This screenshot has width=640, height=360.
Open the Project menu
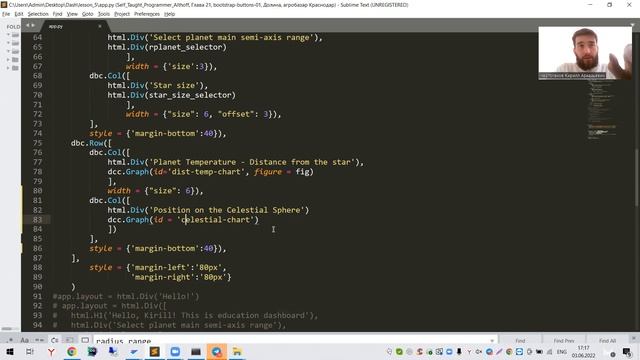pyautogui.click(x=122, y=14)
